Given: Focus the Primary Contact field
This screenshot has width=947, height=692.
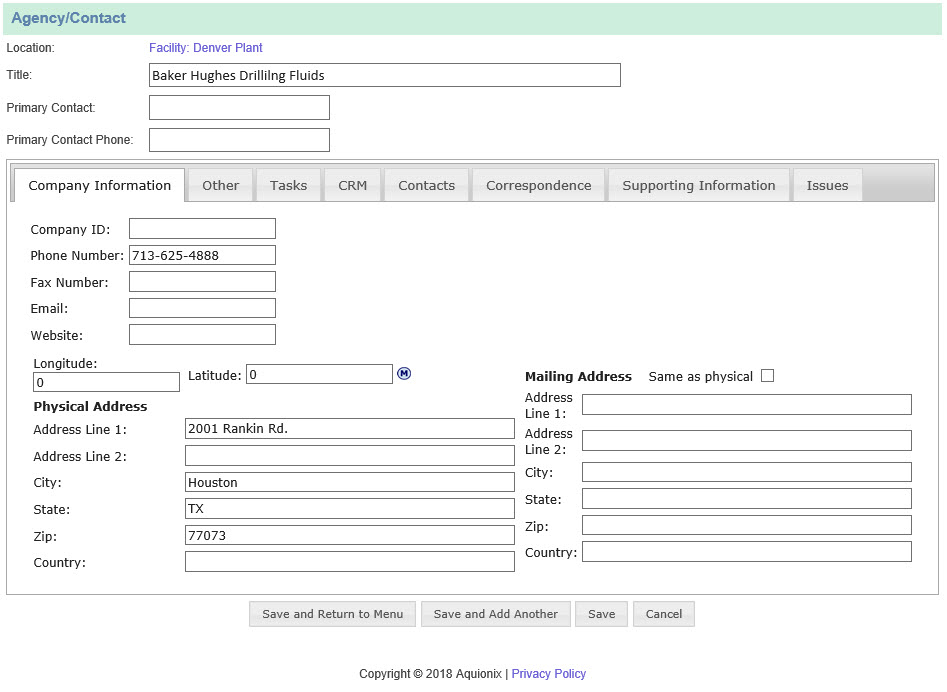Looking at the screenshot, I should click(239, 107).
